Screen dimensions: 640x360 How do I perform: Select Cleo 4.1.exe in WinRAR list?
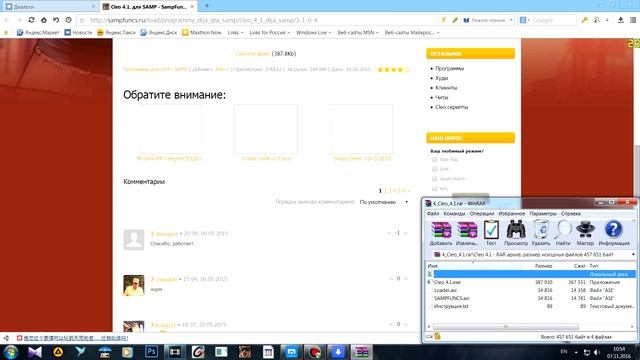point(447,282)
